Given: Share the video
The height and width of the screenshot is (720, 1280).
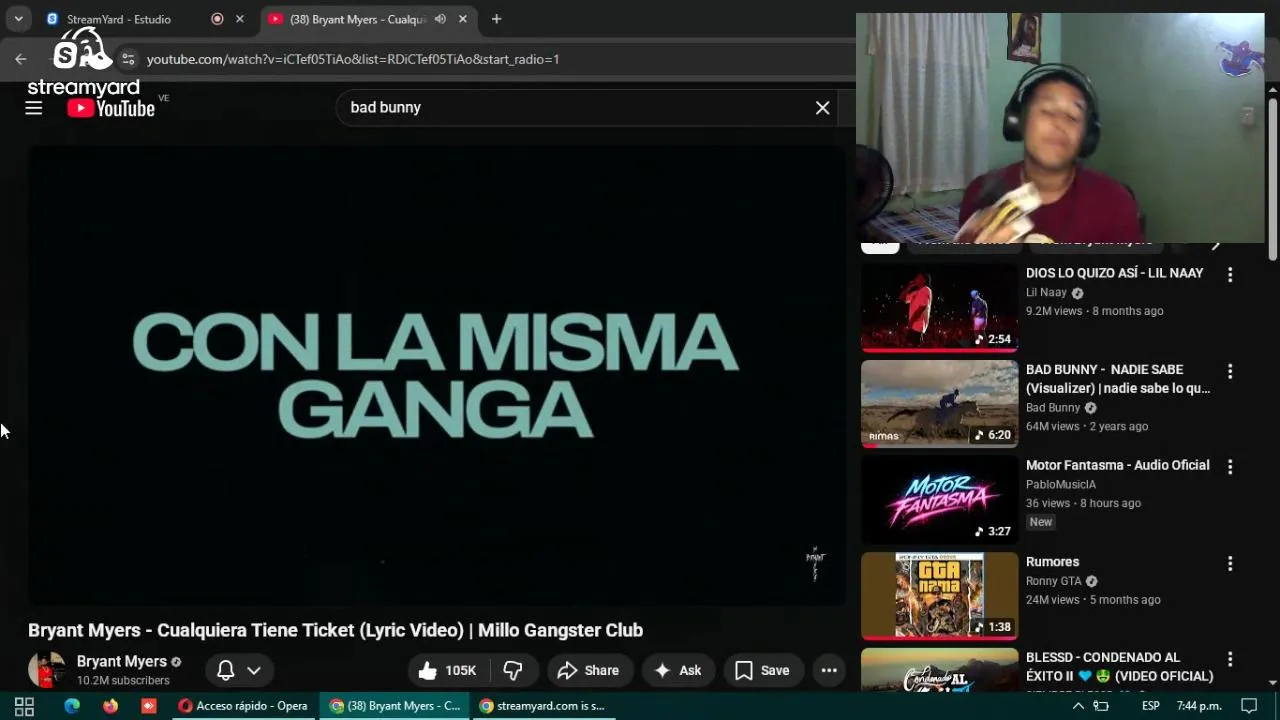Looking at the screenshot, I should tap(588, 670).
